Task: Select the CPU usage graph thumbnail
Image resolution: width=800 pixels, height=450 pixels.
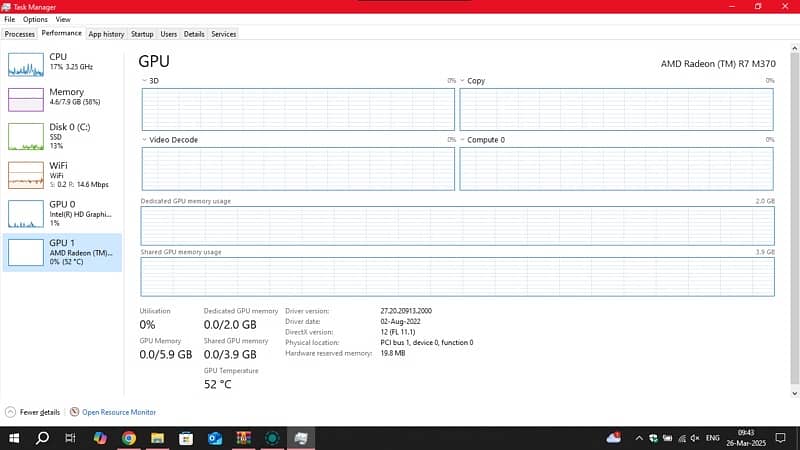Action: pyautogui.click(x=26, y=65)
